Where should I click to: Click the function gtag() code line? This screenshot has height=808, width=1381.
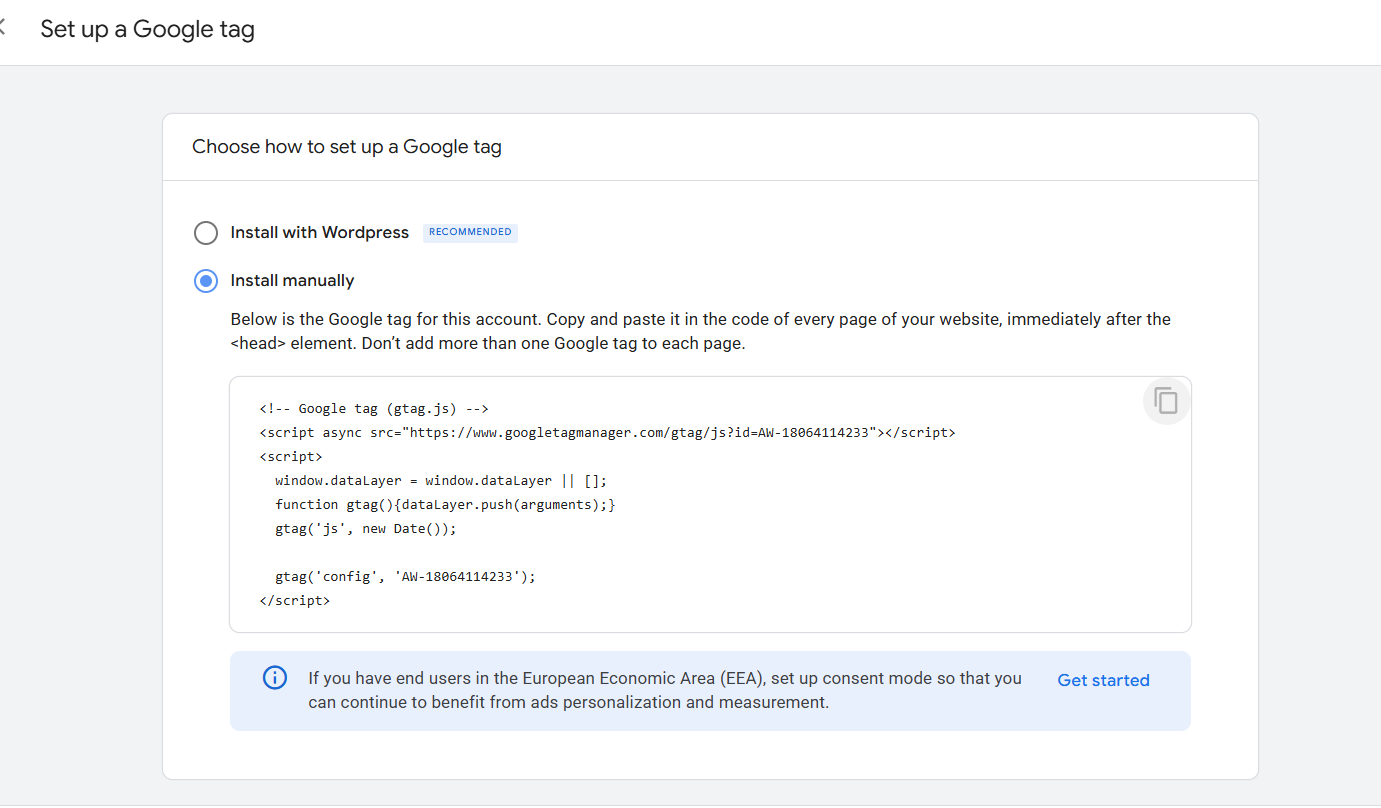click(x=445, y=505)
